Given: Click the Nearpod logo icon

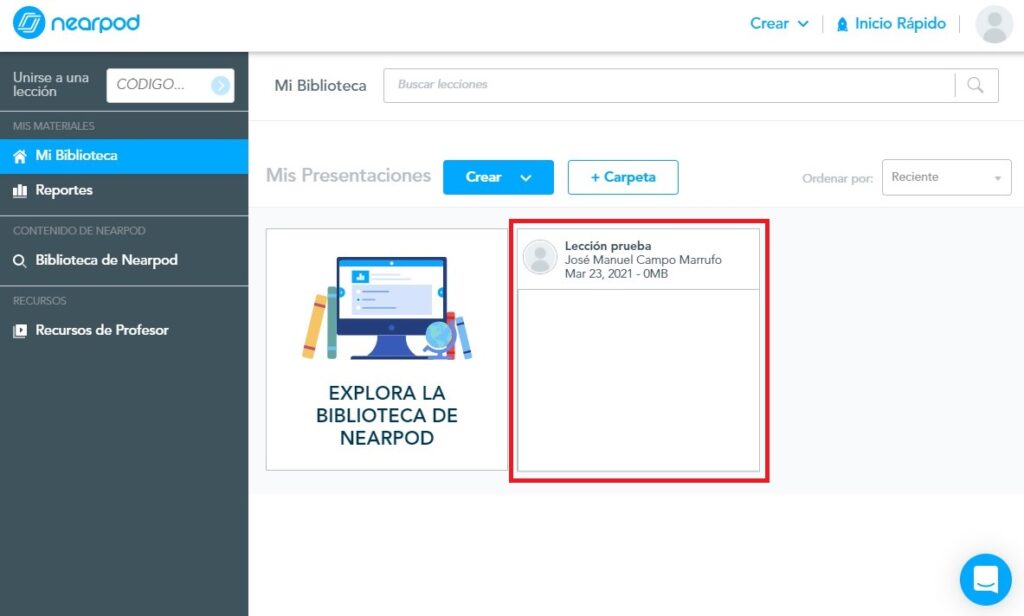Looking at the screenshot, I should click(30, 24).
